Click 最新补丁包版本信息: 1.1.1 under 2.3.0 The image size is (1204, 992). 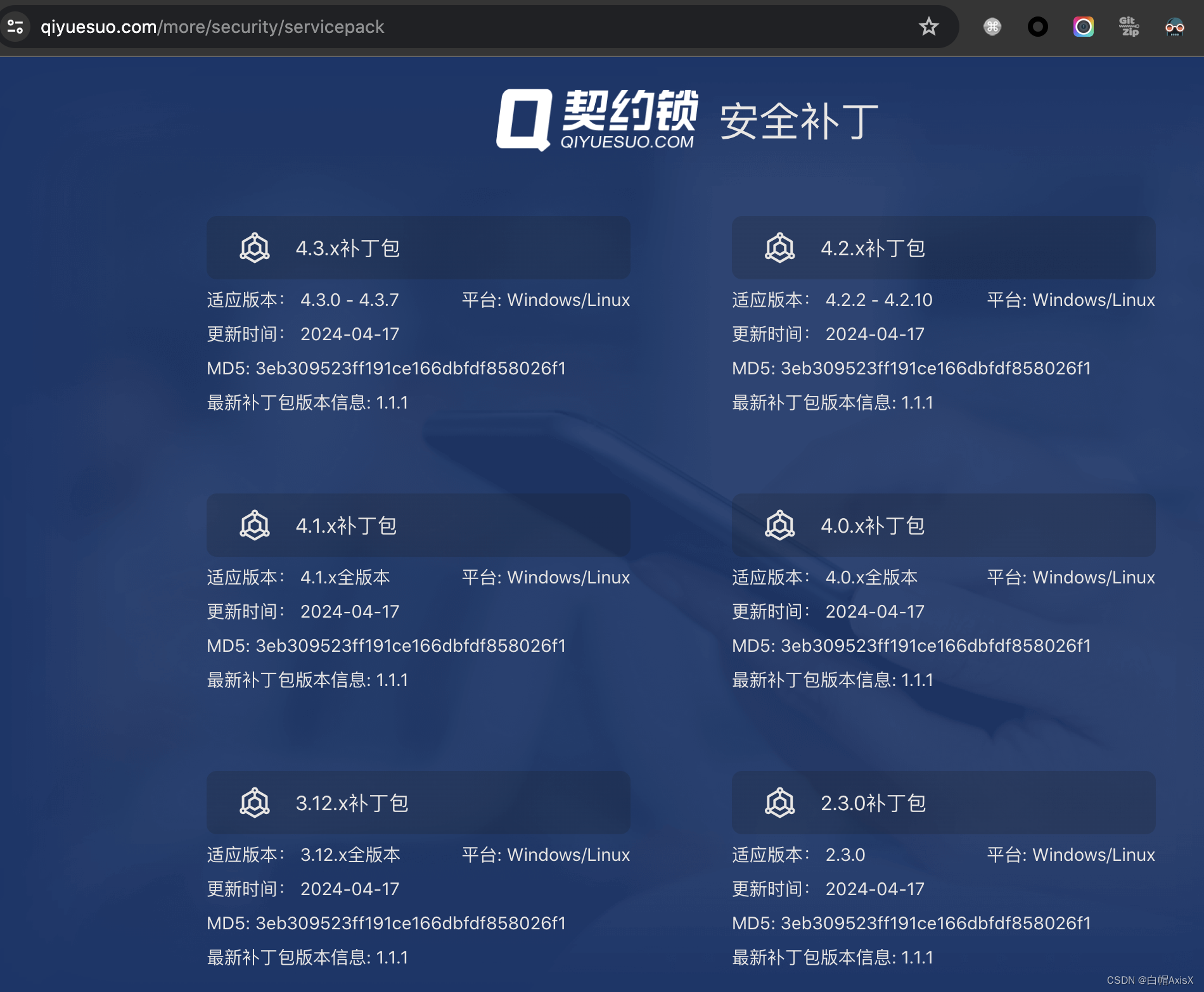coord(833,957)
